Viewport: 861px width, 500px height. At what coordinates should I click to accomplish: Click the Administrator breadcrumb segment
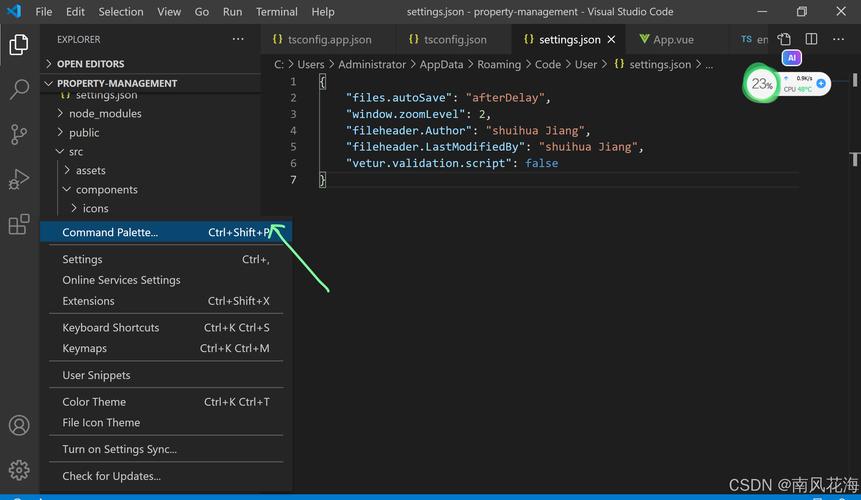coord(372,64)
